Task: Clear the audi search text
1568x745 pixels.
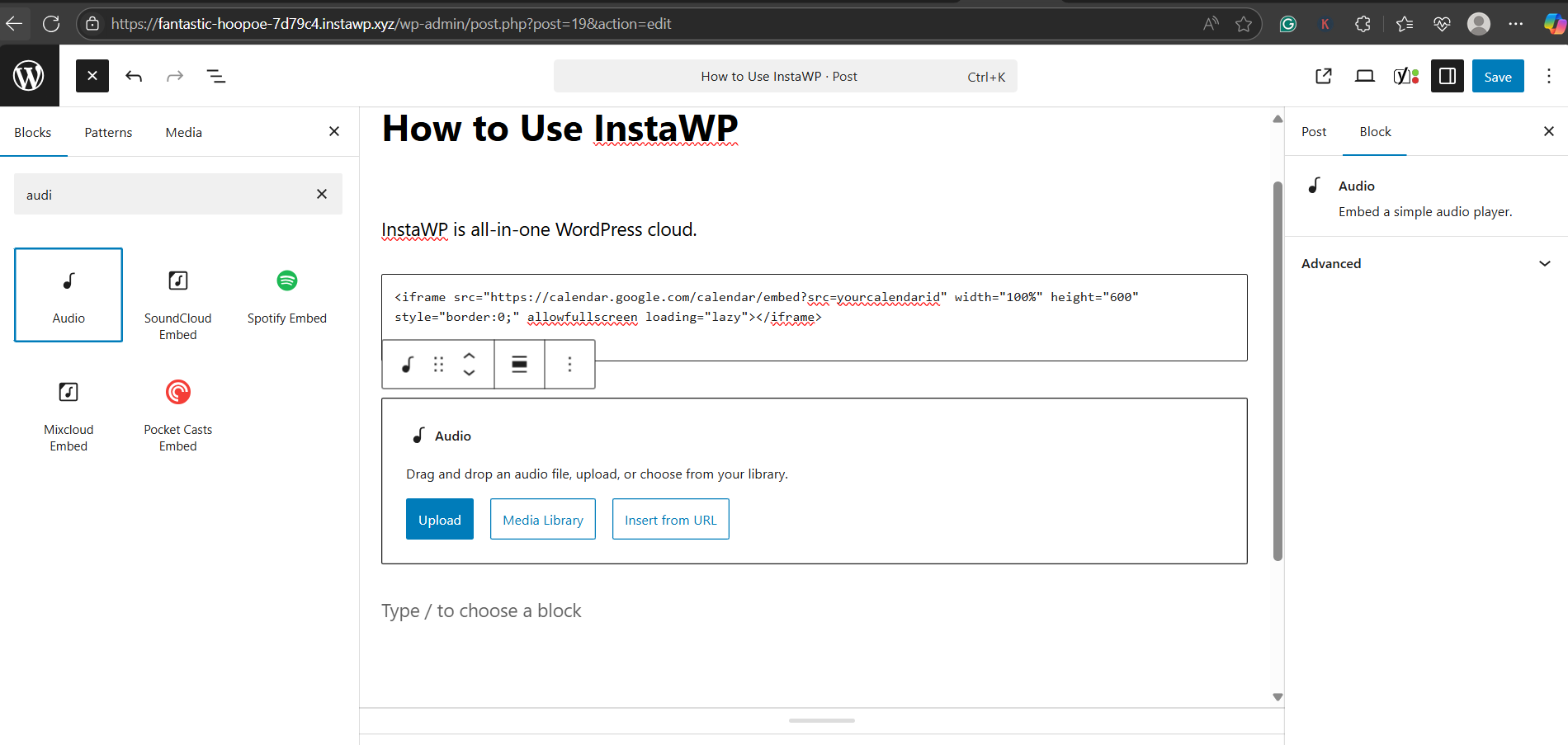Action: pyautogui.click(x=322, y=194)
